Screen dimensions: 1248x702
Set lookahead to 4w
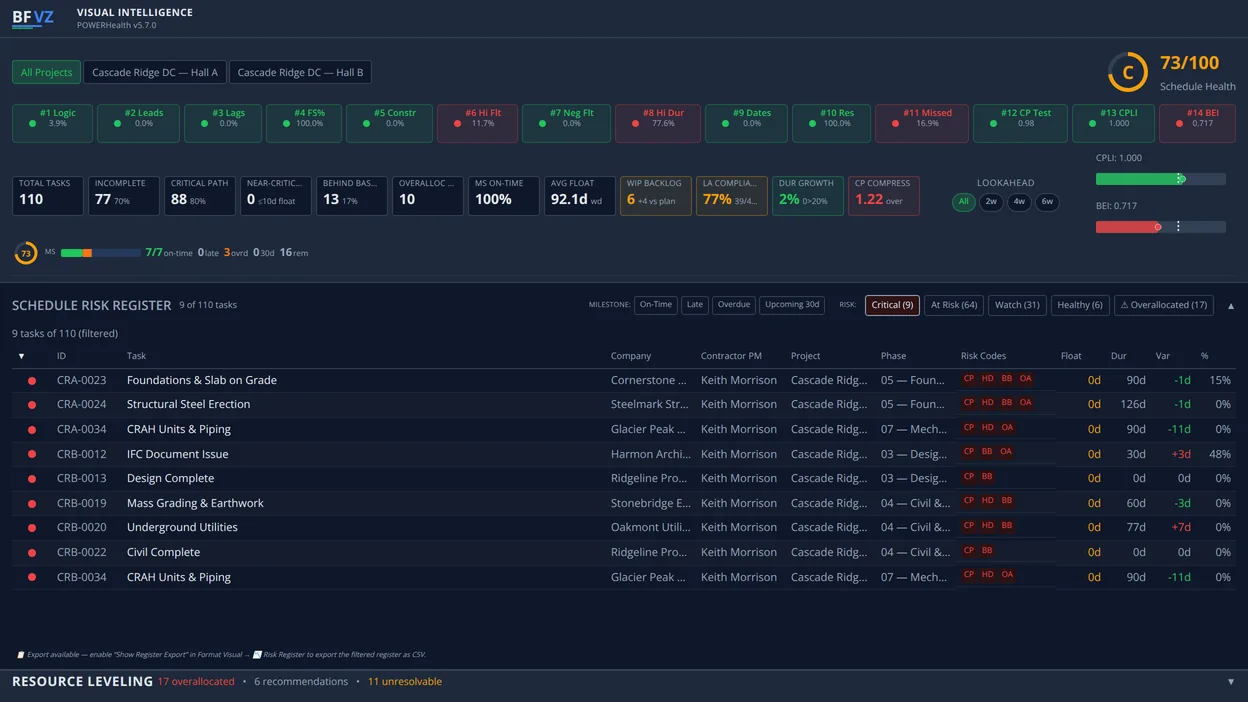1019,202
